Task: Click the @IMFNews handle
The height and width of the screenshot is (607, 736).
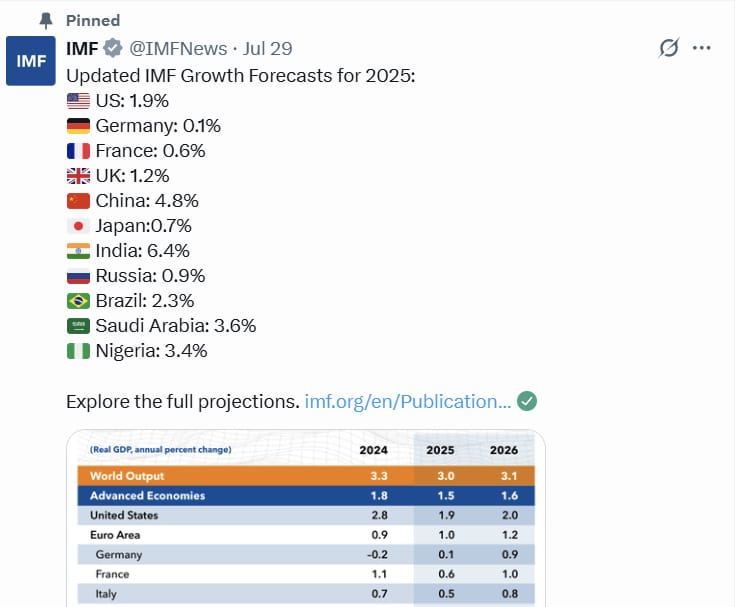Action: click(x=174, y=49)
